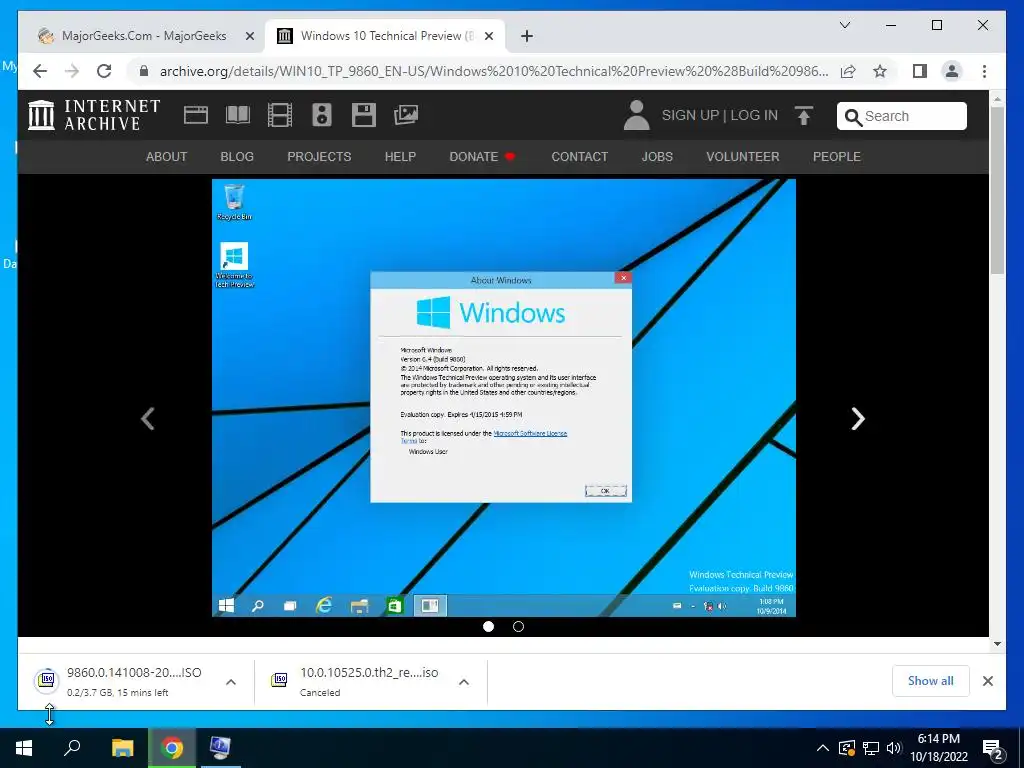Open the ABOUT menu item

pyautogui.click(x=167, y=157)
